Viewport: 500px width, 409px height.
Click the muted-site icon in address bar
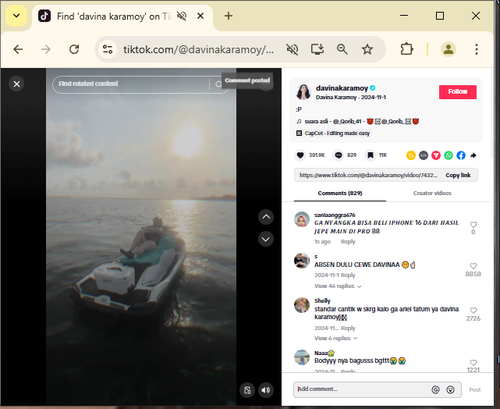pos(292,50)
